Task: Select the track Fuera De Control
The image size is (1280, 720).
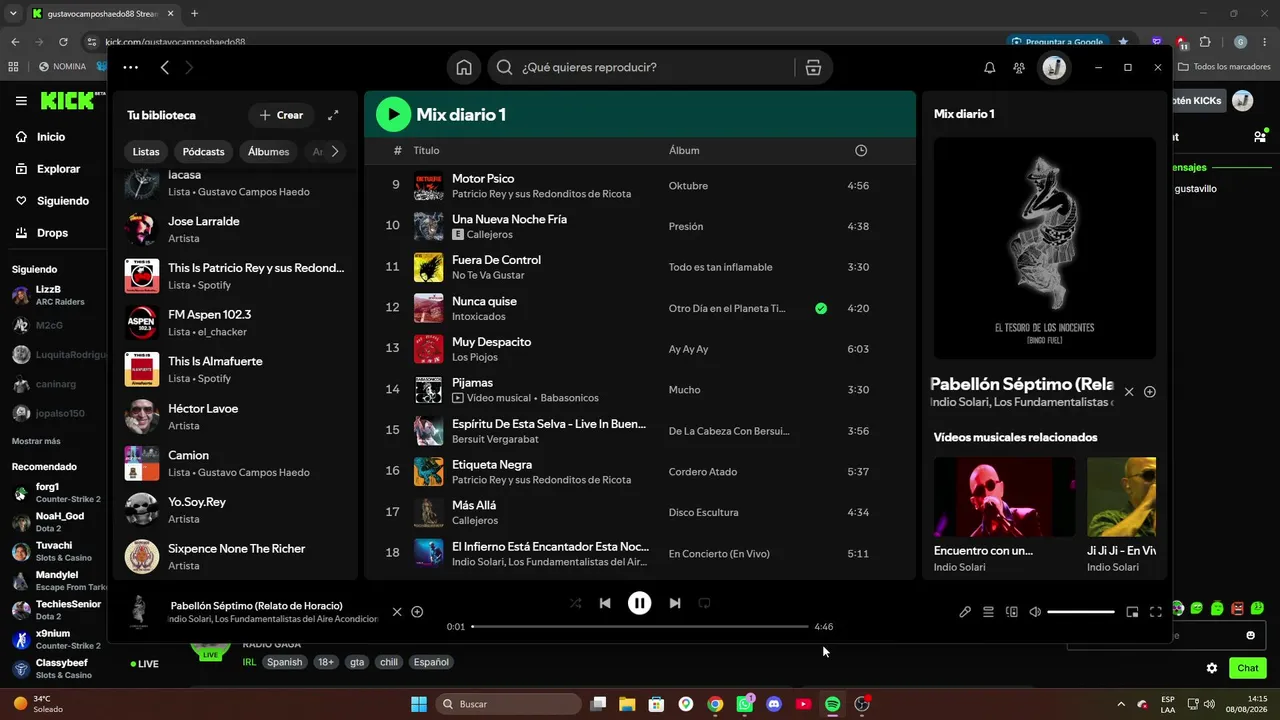Action: pyautogui.click(x=640, y=267)
